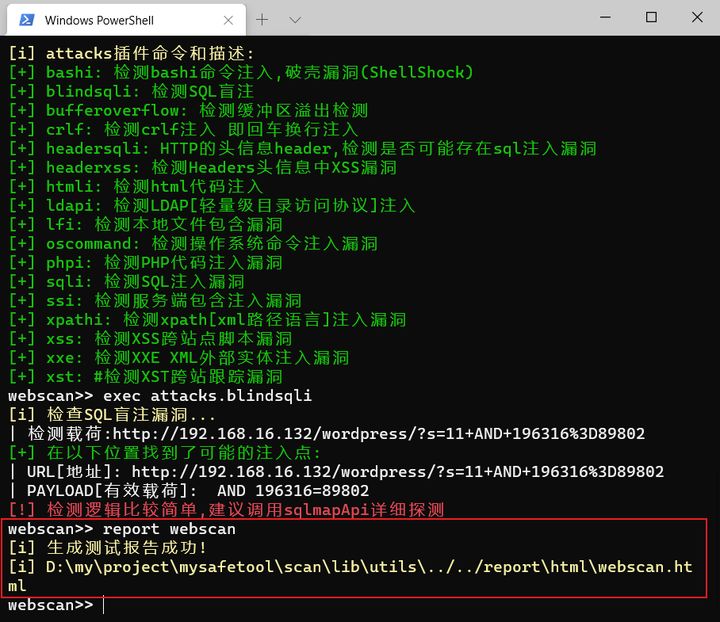Click the 'sqli: 检测SQL注入漏洞' line
720x622 pixels.
pyautogui.click(x=127, y=282)
